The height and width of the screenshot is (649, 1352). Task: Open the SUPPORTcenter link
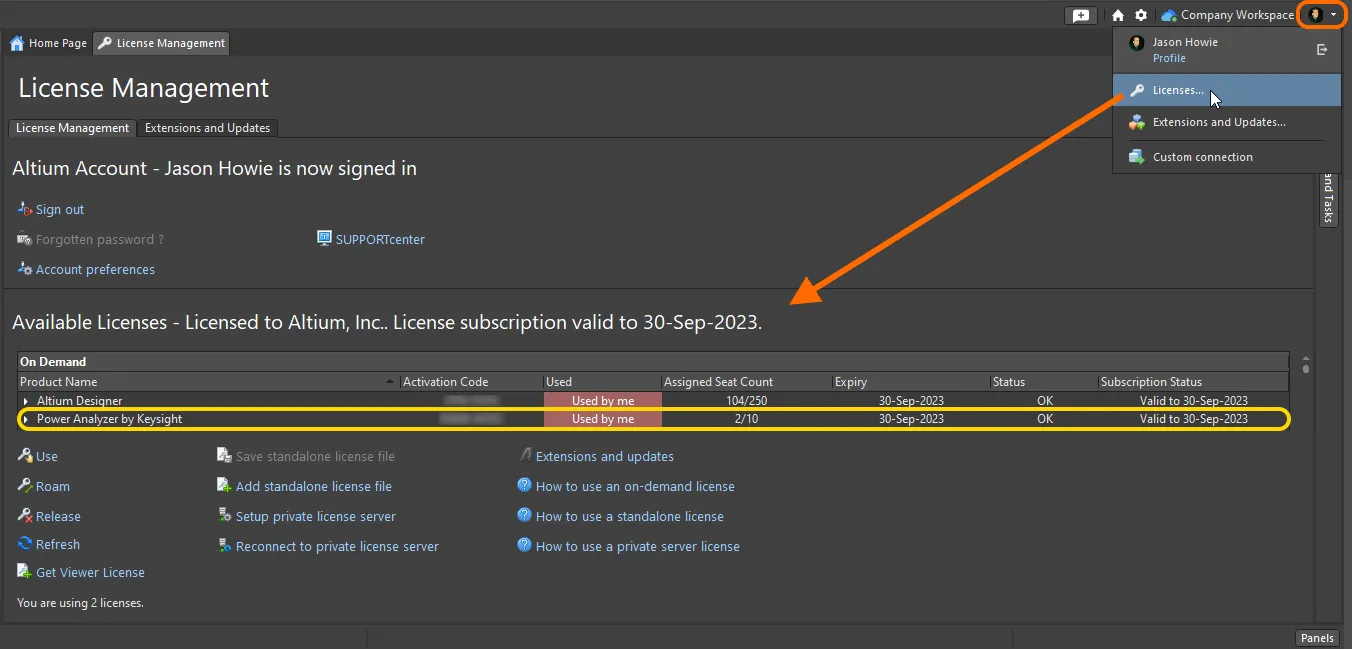tap(380, 240)
